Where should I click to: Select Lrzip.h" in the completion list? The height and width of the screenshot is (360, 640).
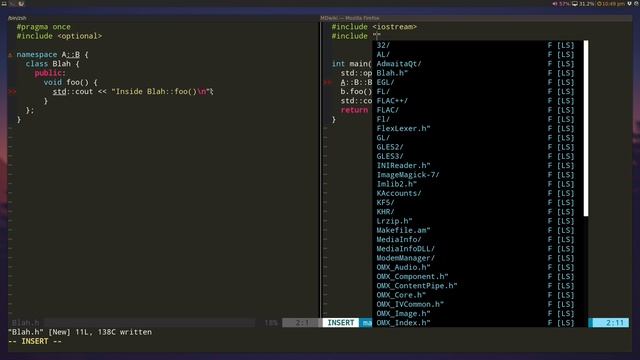pos(478,221)
